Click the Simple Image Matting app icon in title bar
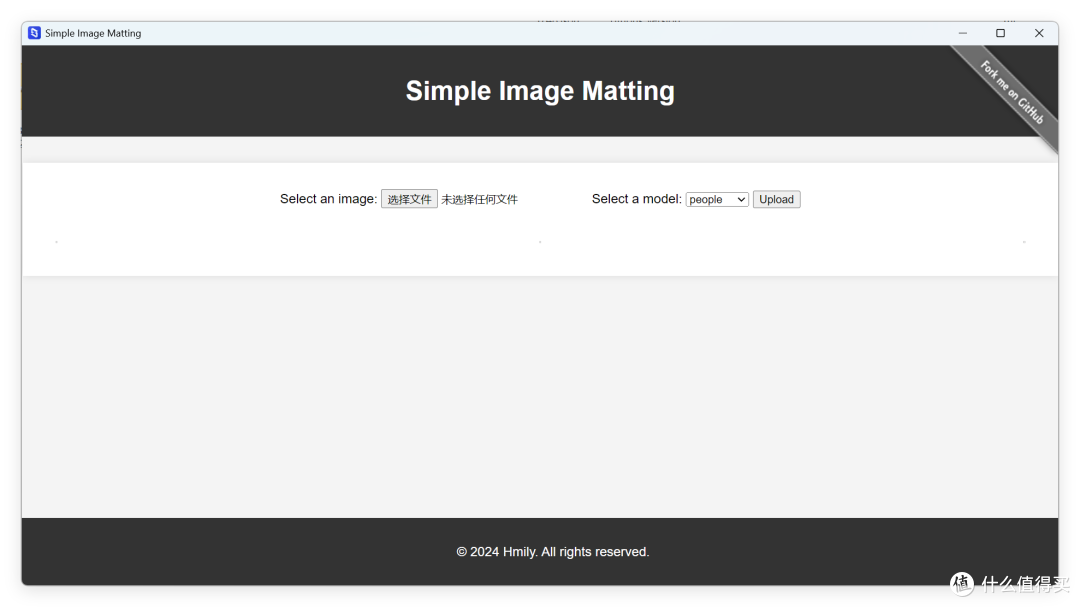This screenshot has height=607, width=1080. point(34,33)
